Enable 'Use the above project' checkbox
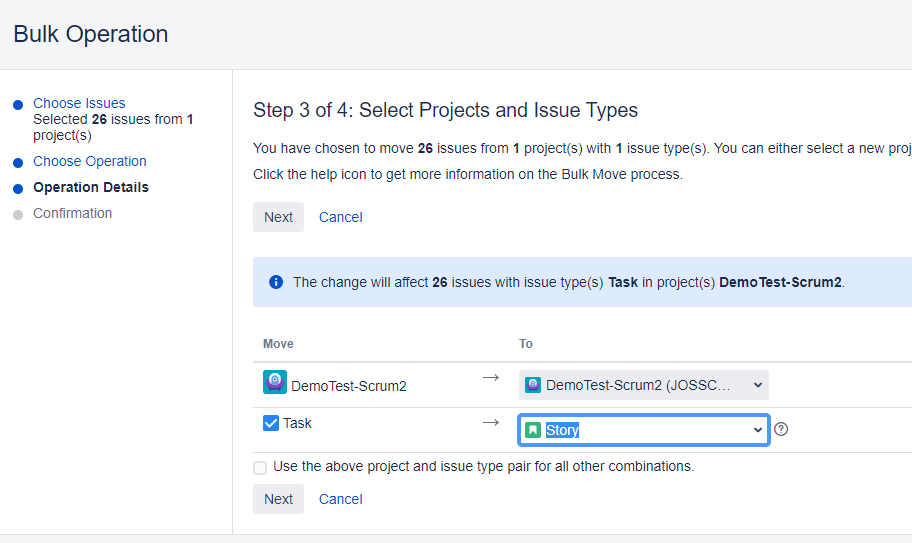The height and width of the screenshot is (543, 912). [260, 467]
